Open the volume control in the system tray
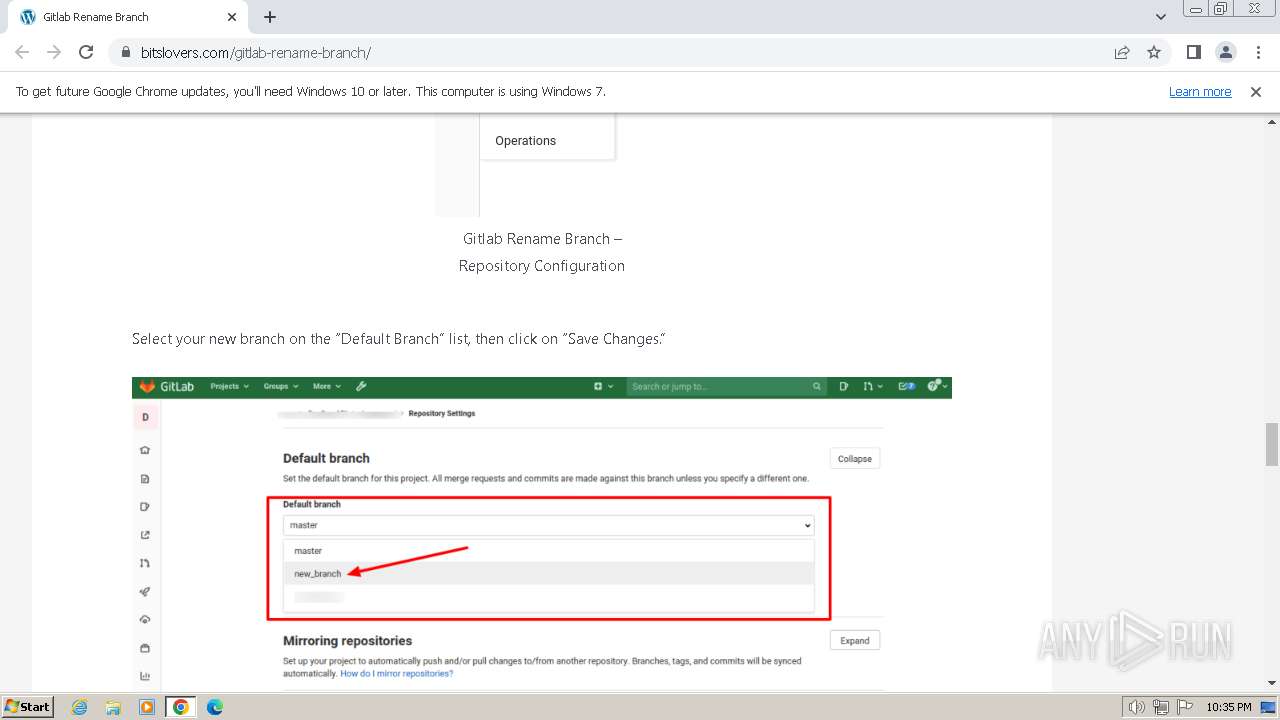 click(x=1137, y=707)
